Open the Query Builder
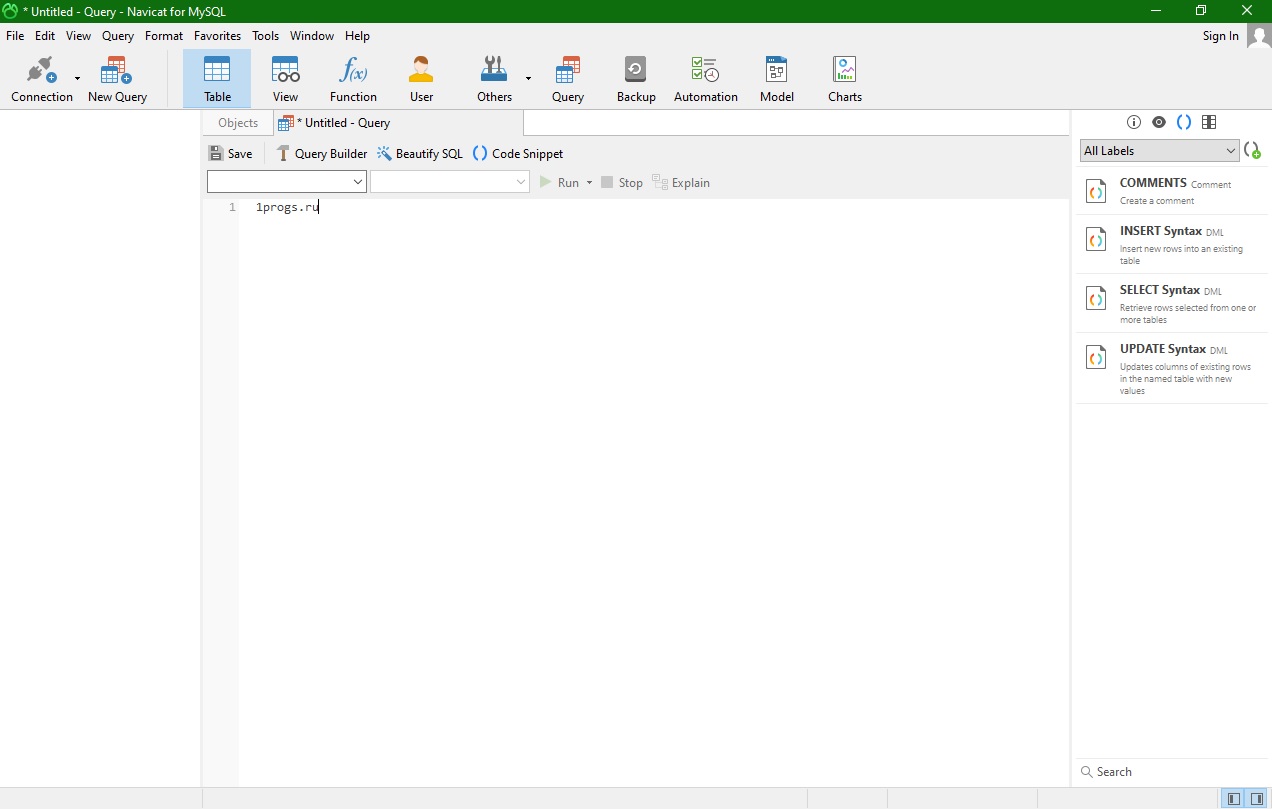The width and height of the screenshot is (1272, 809). click(x=321, y=154)
